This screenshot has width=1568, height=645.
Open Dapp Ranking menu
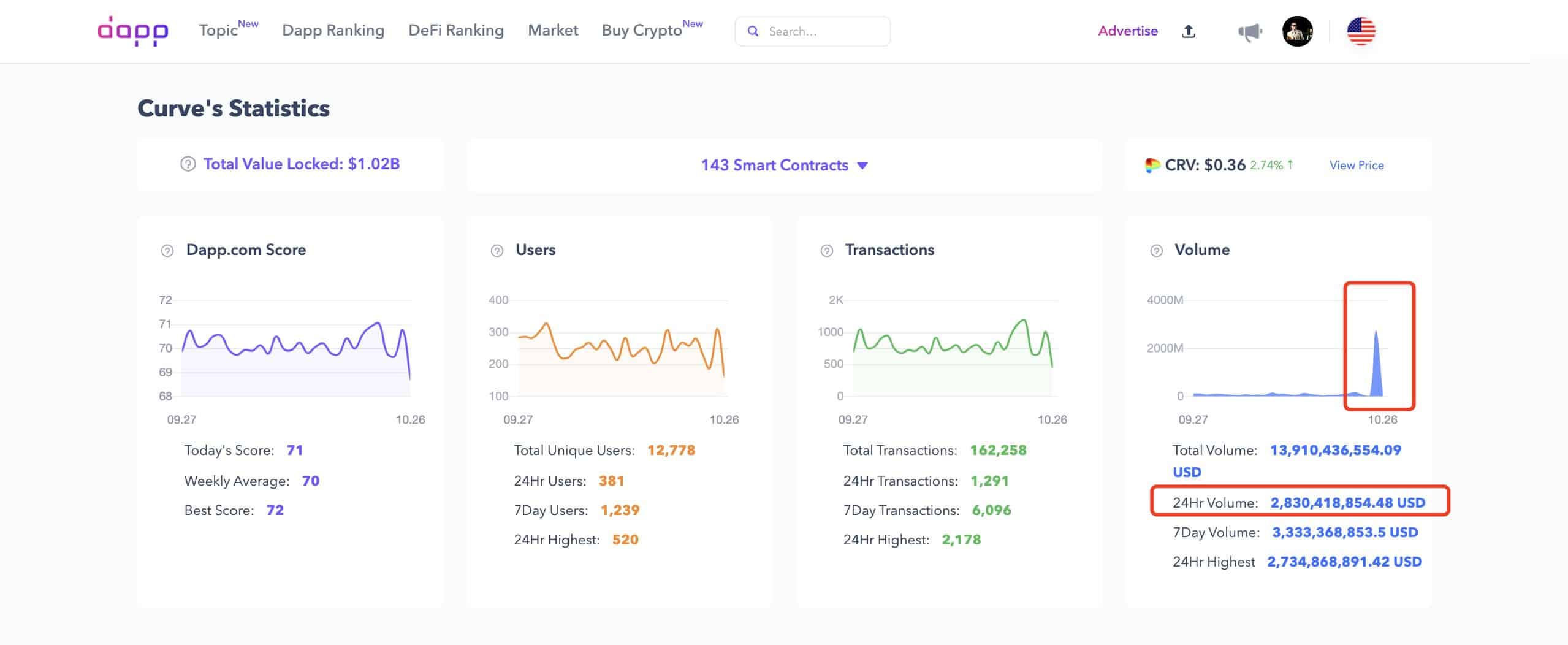333,30
